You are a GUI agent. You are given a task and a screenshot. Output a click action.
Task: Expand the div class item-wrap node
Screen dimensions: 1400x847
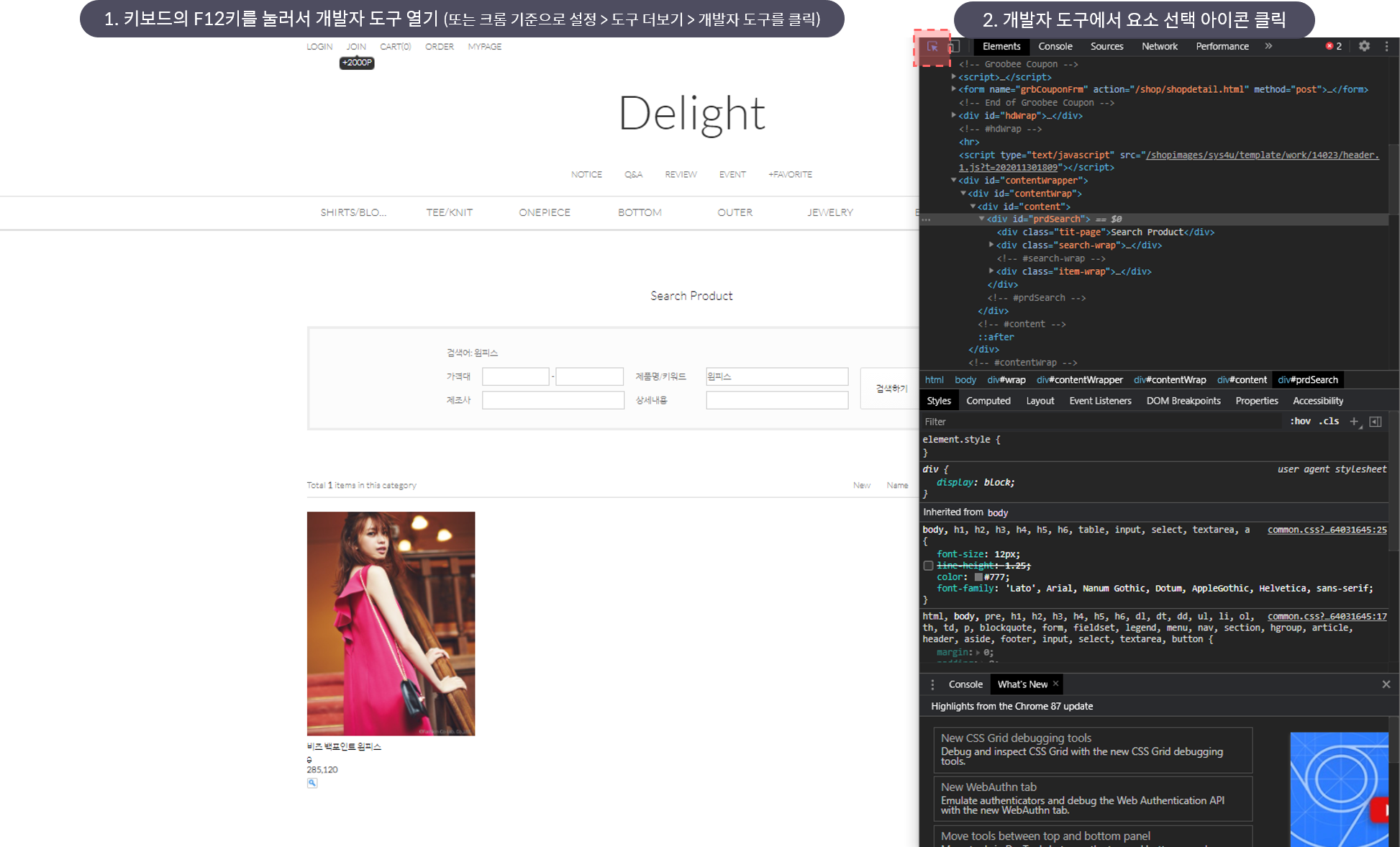(991, 271)
